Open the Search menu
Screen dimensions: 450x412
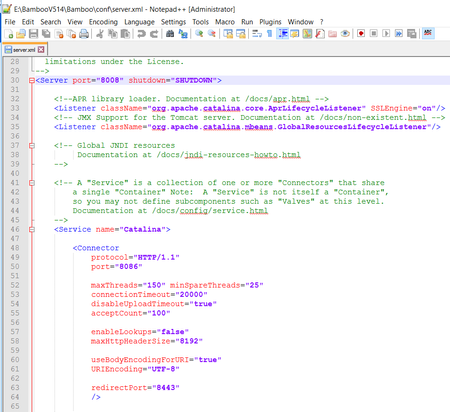click(x=51, y=22)
